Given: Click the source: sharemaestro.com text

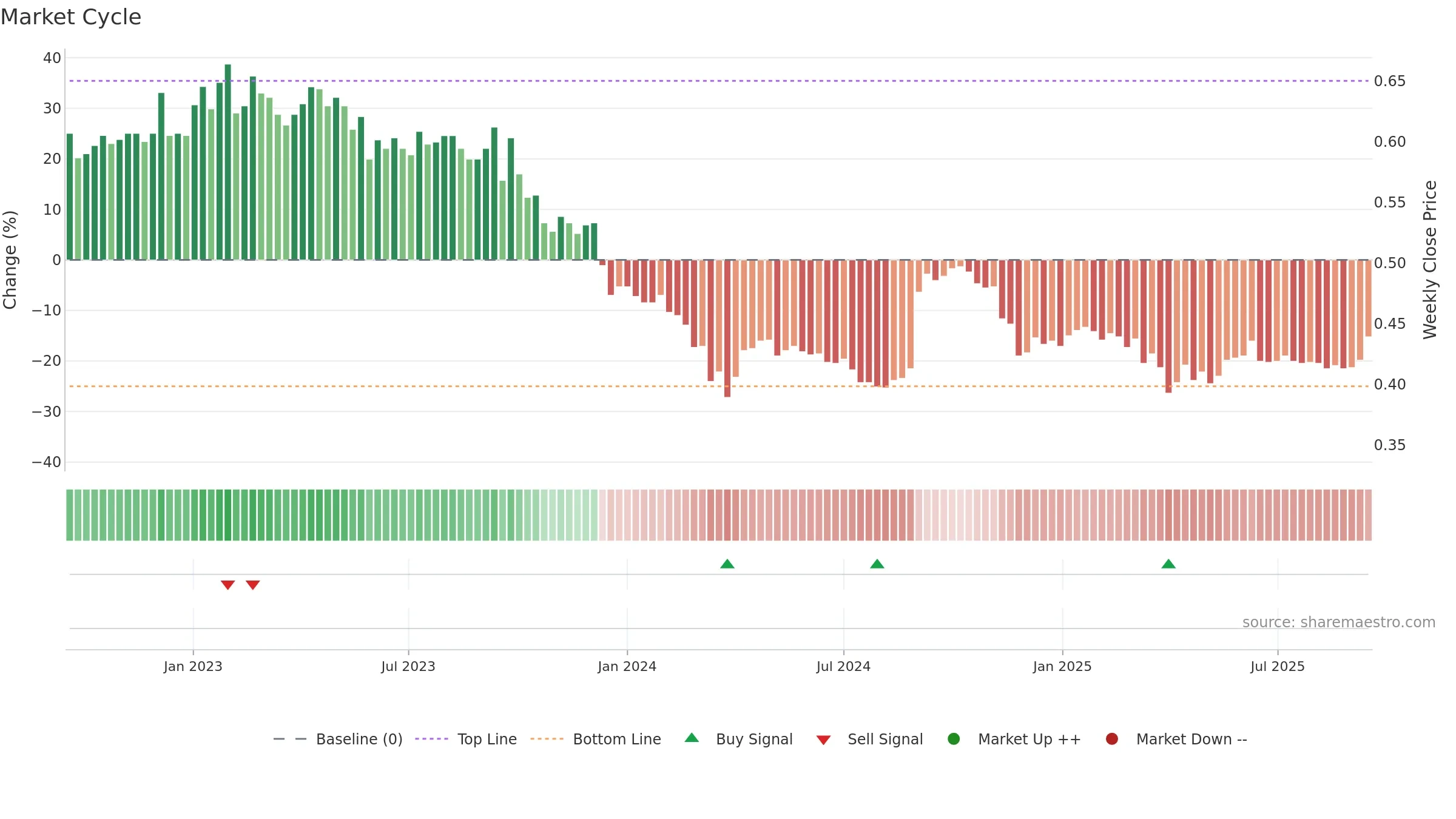Looking at the screenshot, I should (x=1339, y=622).
